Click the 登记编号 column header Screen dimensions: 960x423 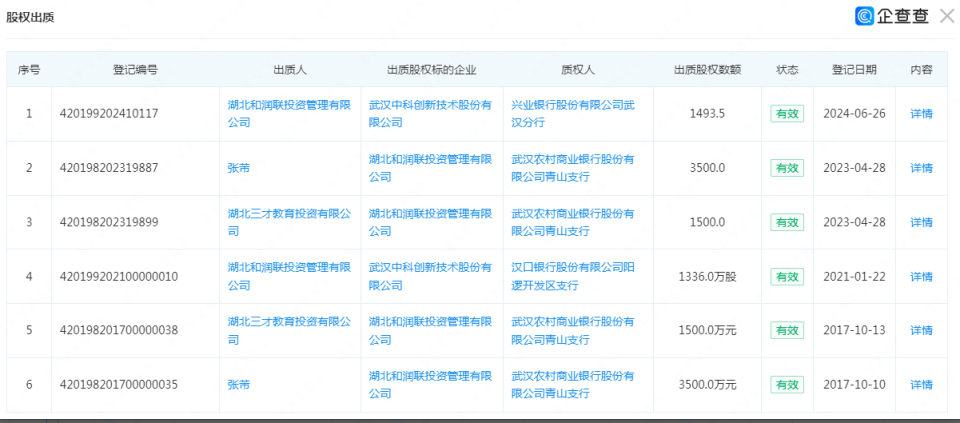(x=135, y=70)
